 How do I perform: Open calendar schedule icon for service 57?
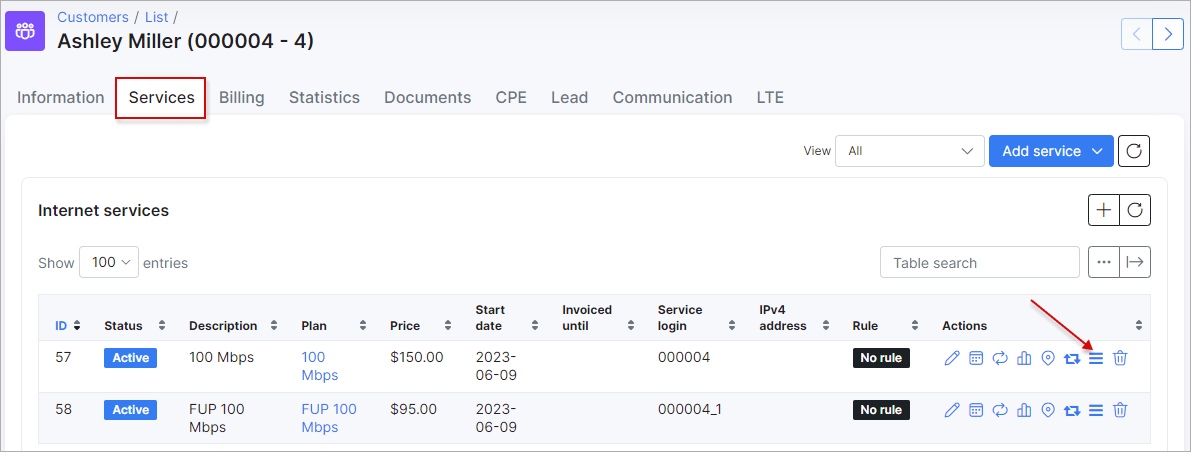(x=976, y=358)
